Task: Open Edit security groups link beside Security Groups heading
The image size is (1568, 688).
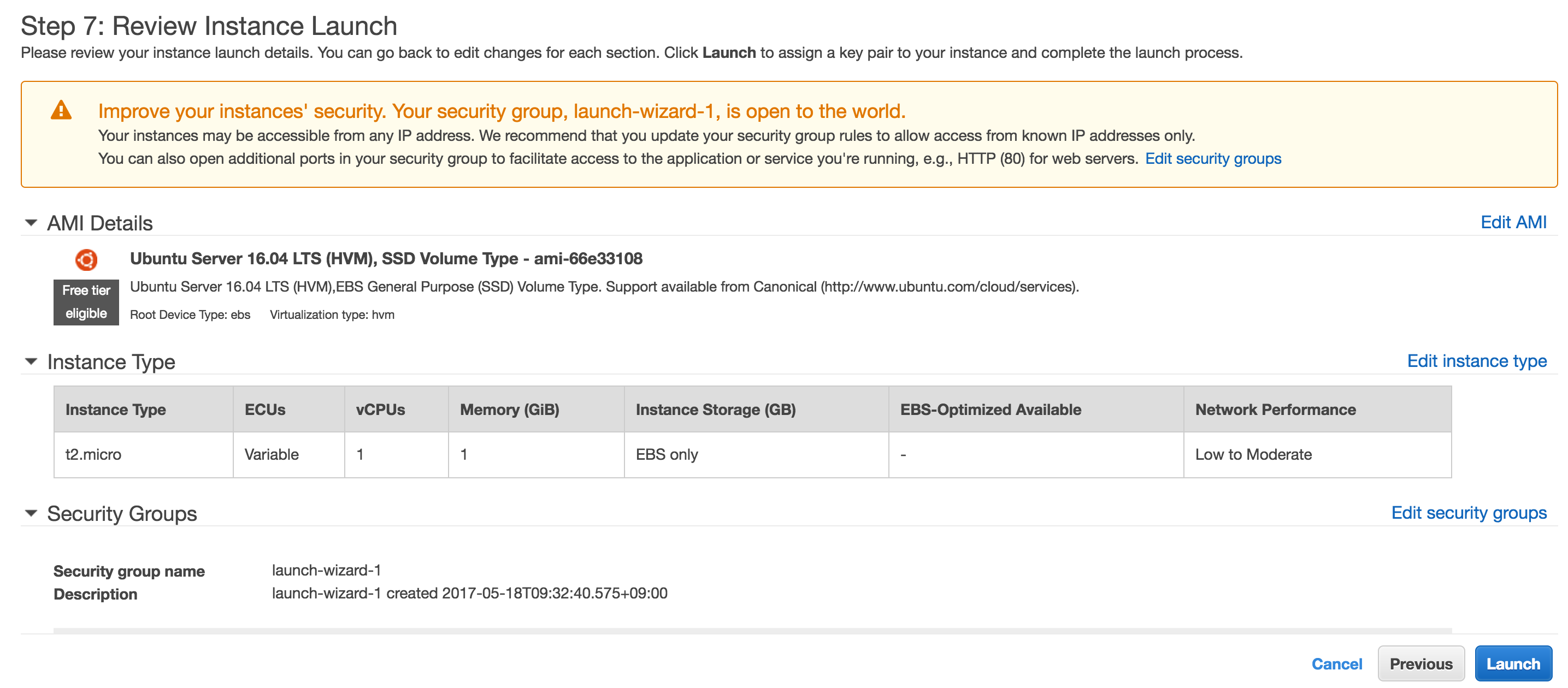Action: [x=1469, y=513]
